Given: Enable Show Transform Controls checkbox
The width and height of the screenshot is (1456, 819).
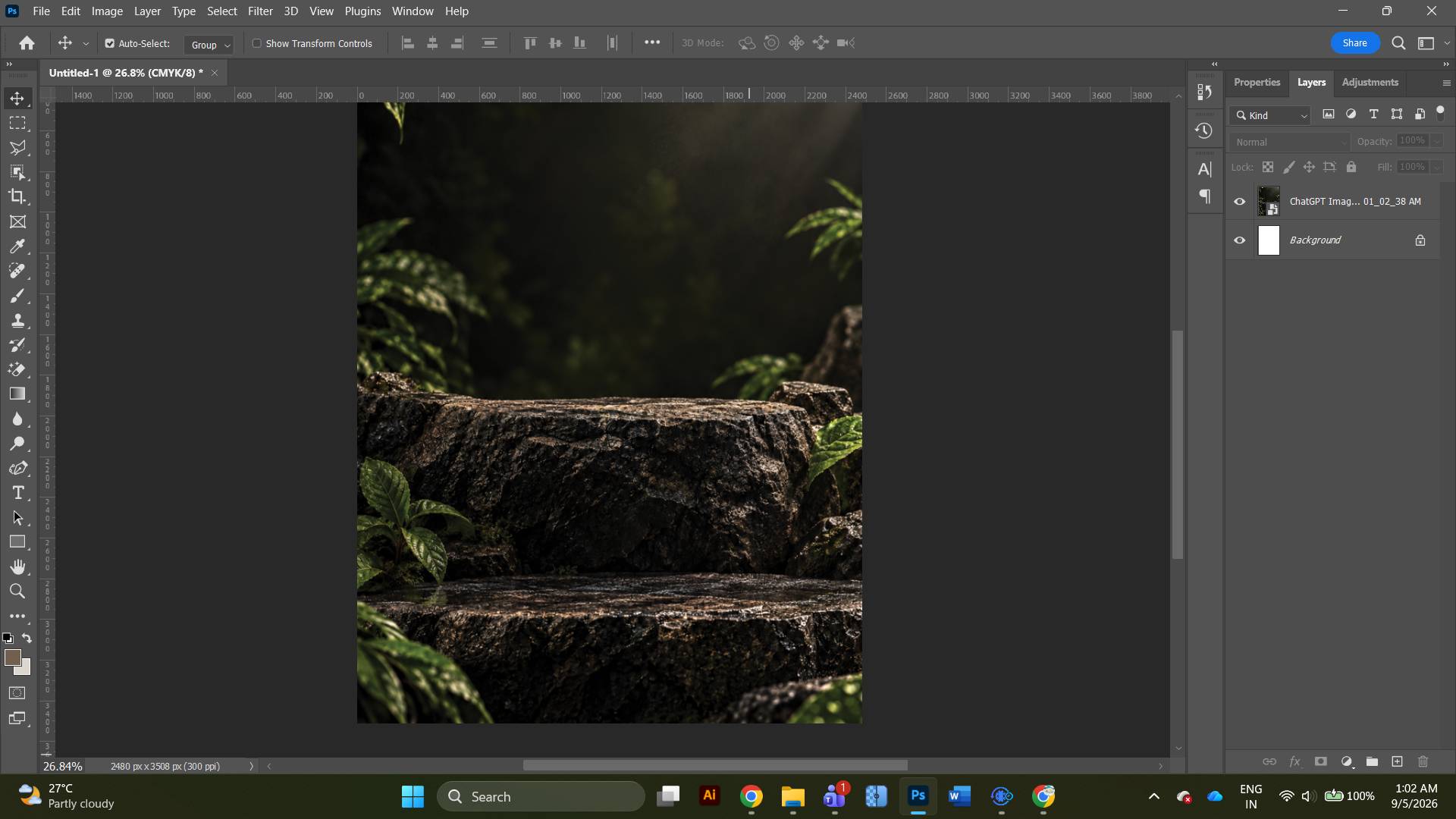Looking at the screenshot, I should click(x=257, y=44).
